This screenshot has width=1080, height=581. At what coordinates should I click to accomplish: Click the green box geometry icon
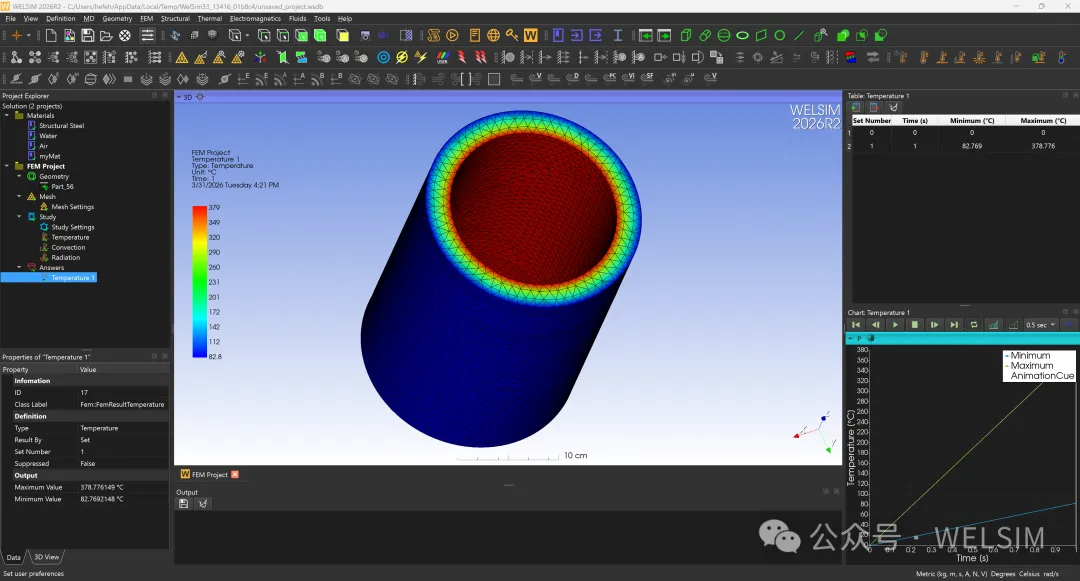[686, 35]
